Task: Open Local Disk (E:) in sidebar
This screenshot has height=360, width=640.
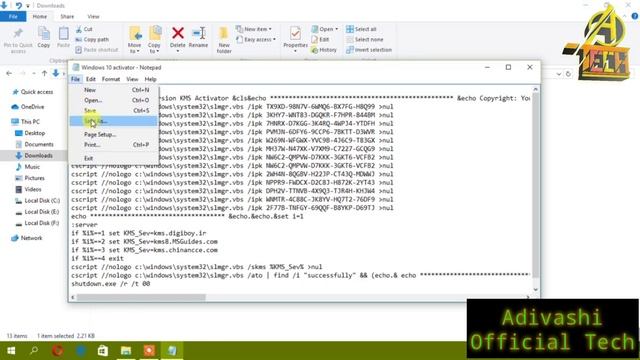Action: pos(38,212)
